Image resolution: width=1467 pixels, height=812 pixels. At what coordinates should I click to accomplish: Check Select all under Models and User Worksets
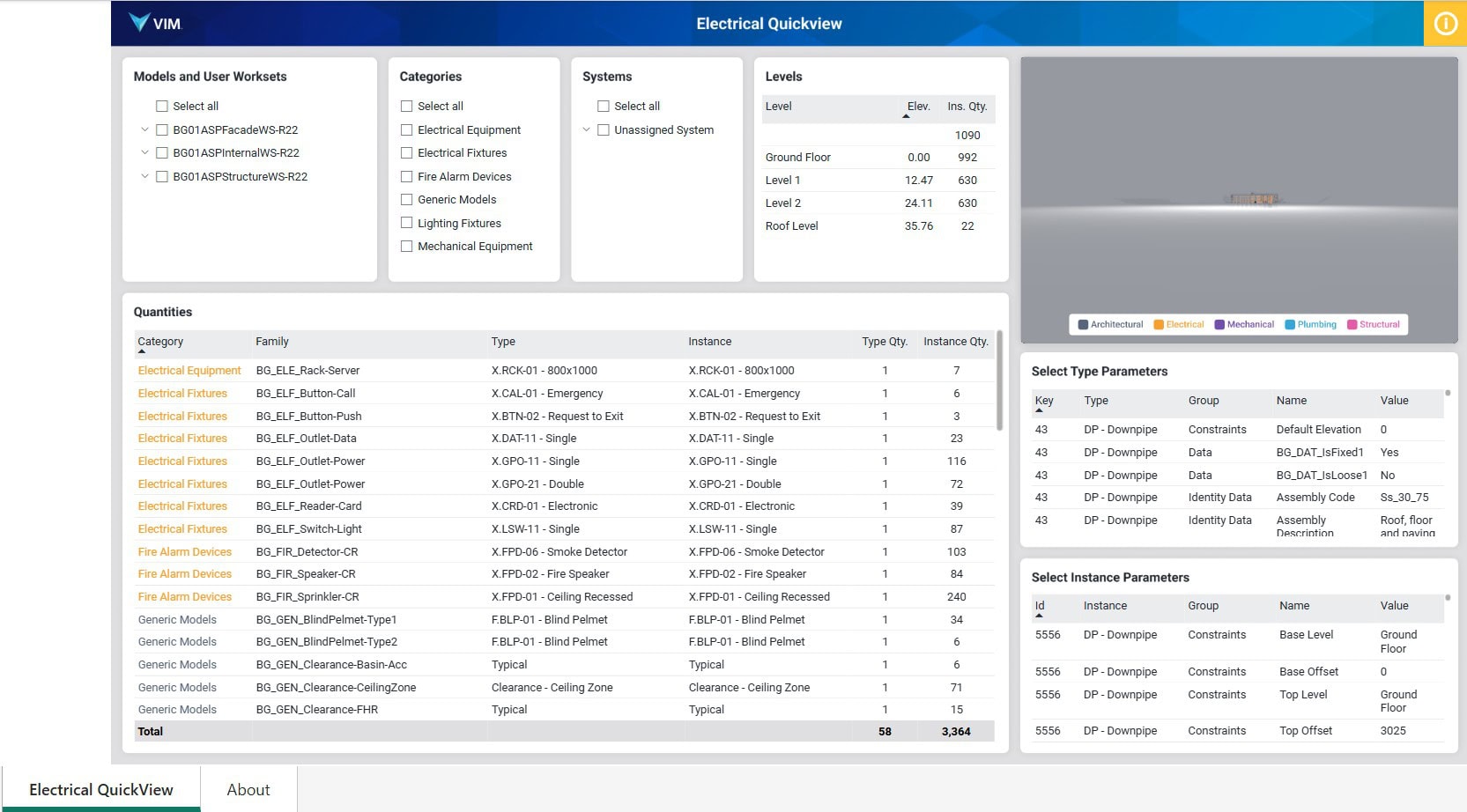(162, 106)
